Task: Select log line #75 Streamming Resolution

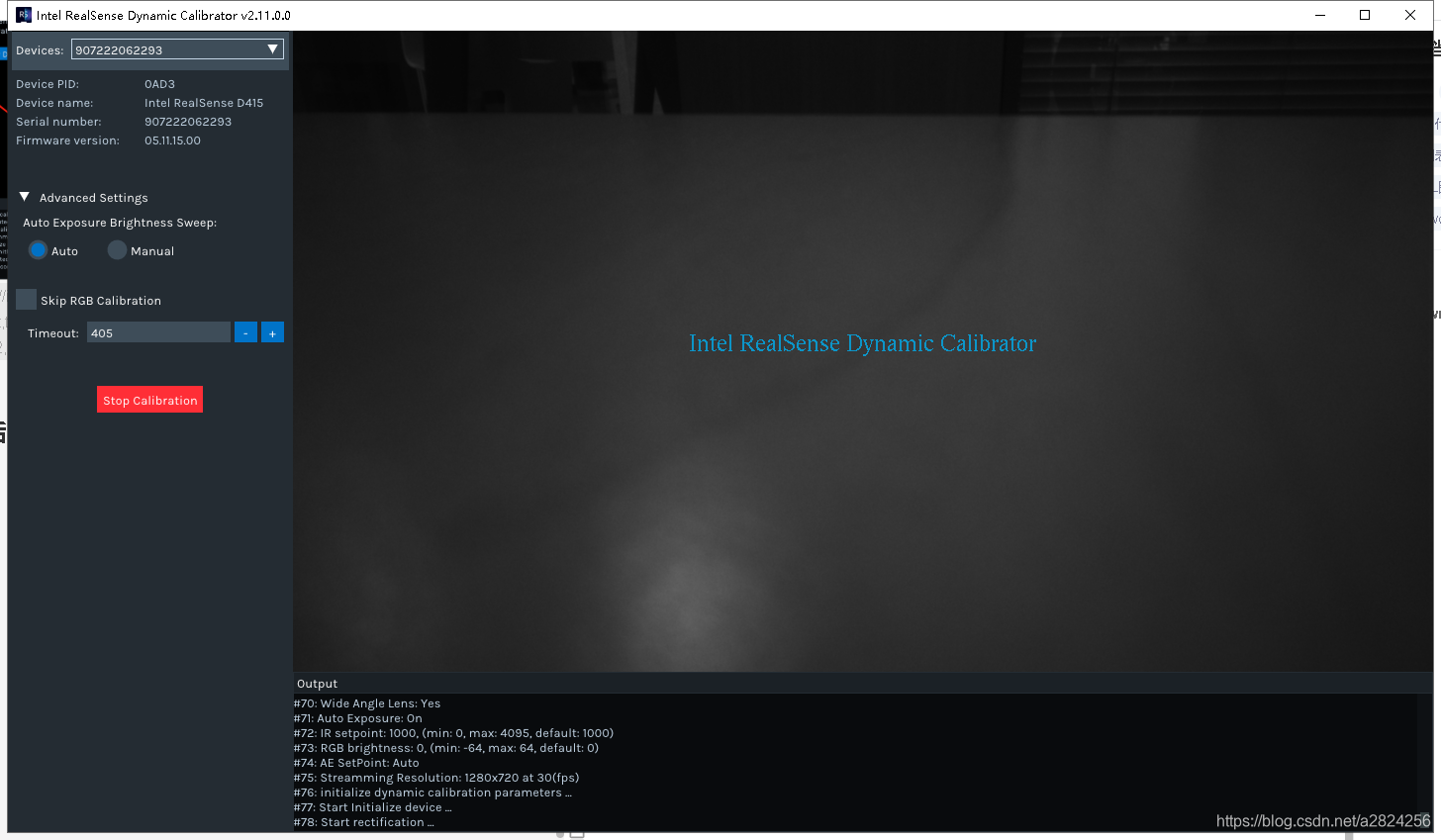Action: 436,778
